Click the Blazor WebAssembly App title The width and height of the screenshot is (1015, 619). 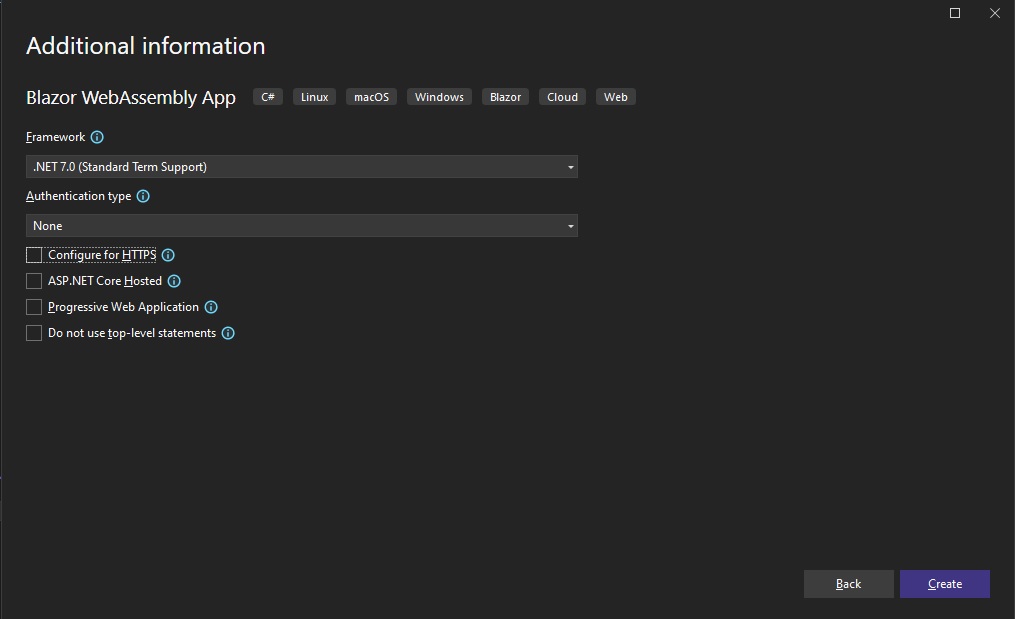click(x=131, y=98)
